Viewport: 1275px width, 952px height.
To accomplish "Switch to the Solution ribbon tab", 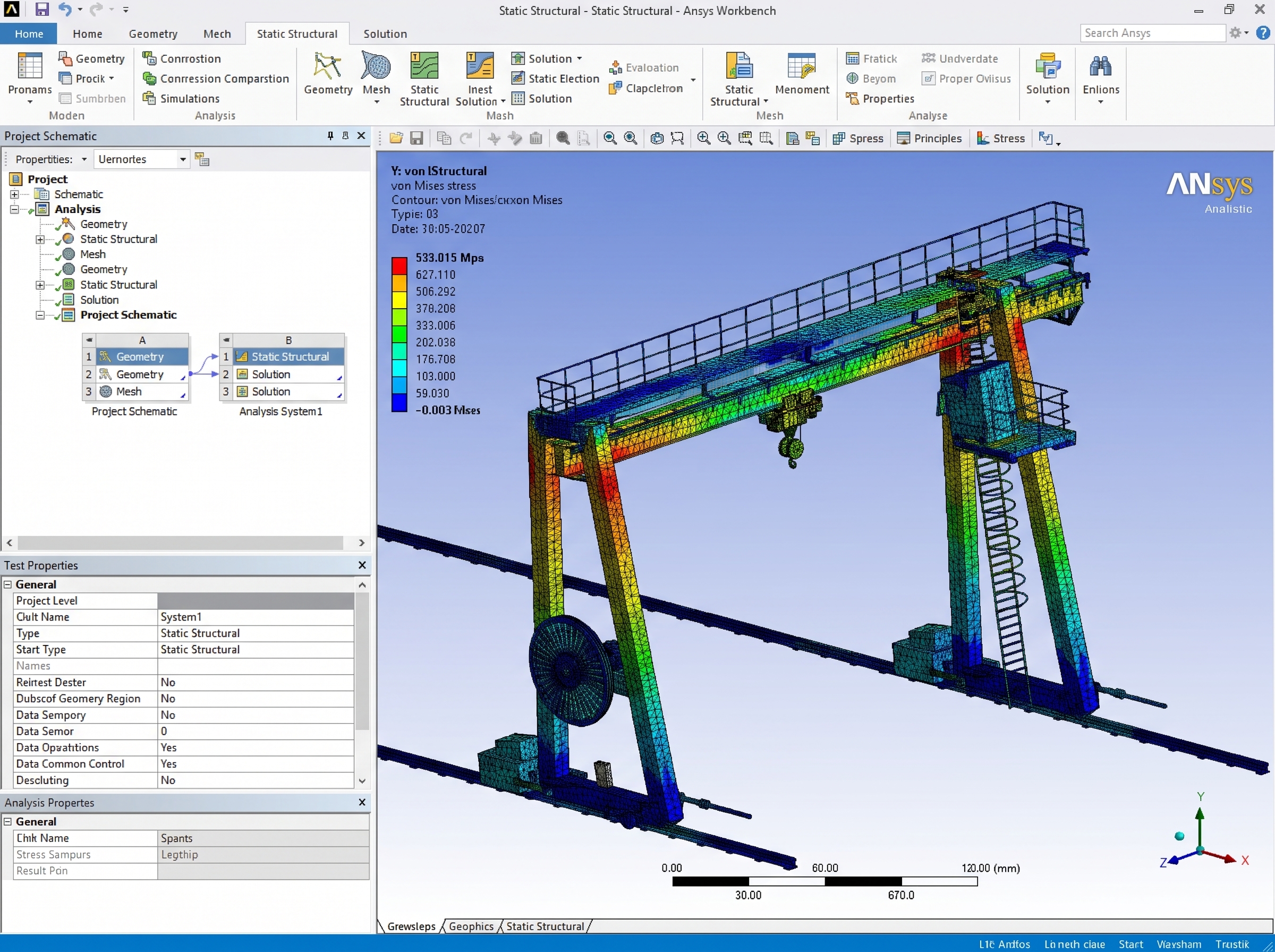I will point(385,33).
